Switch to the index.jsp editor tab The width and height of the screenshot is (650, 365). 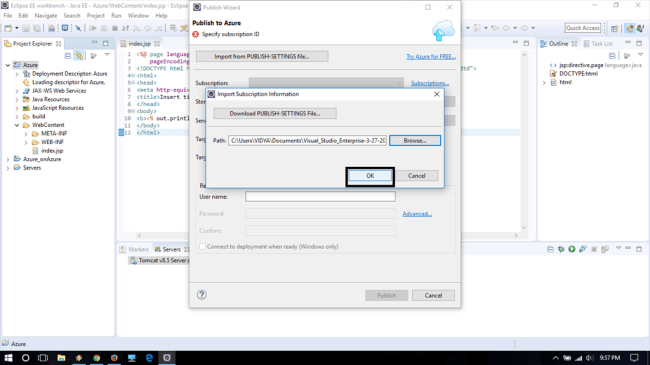tap(140, 44)
